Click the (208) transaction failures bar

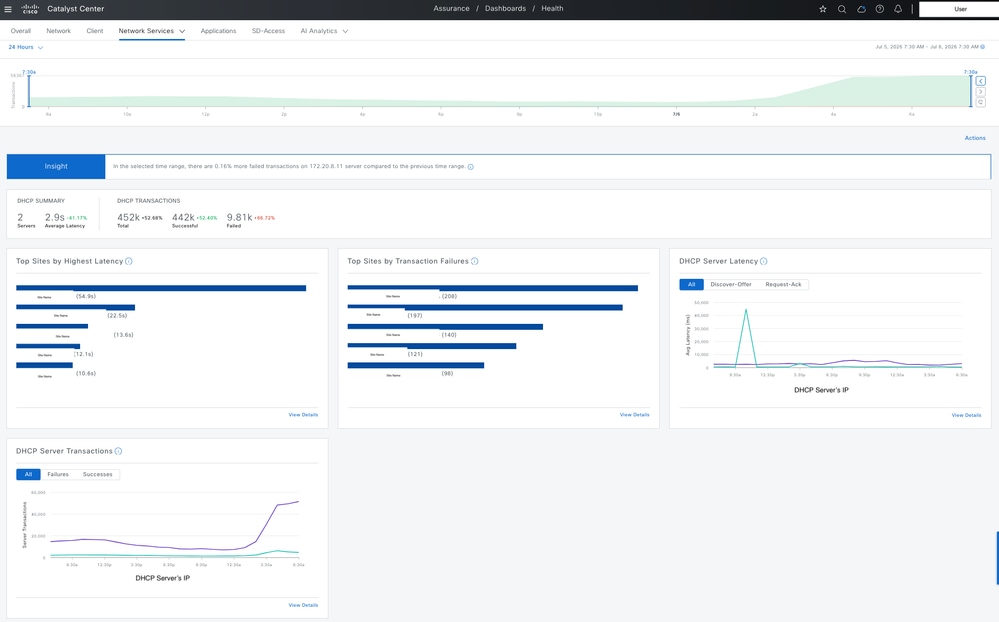pyautogui.click(x=492, y=288)
